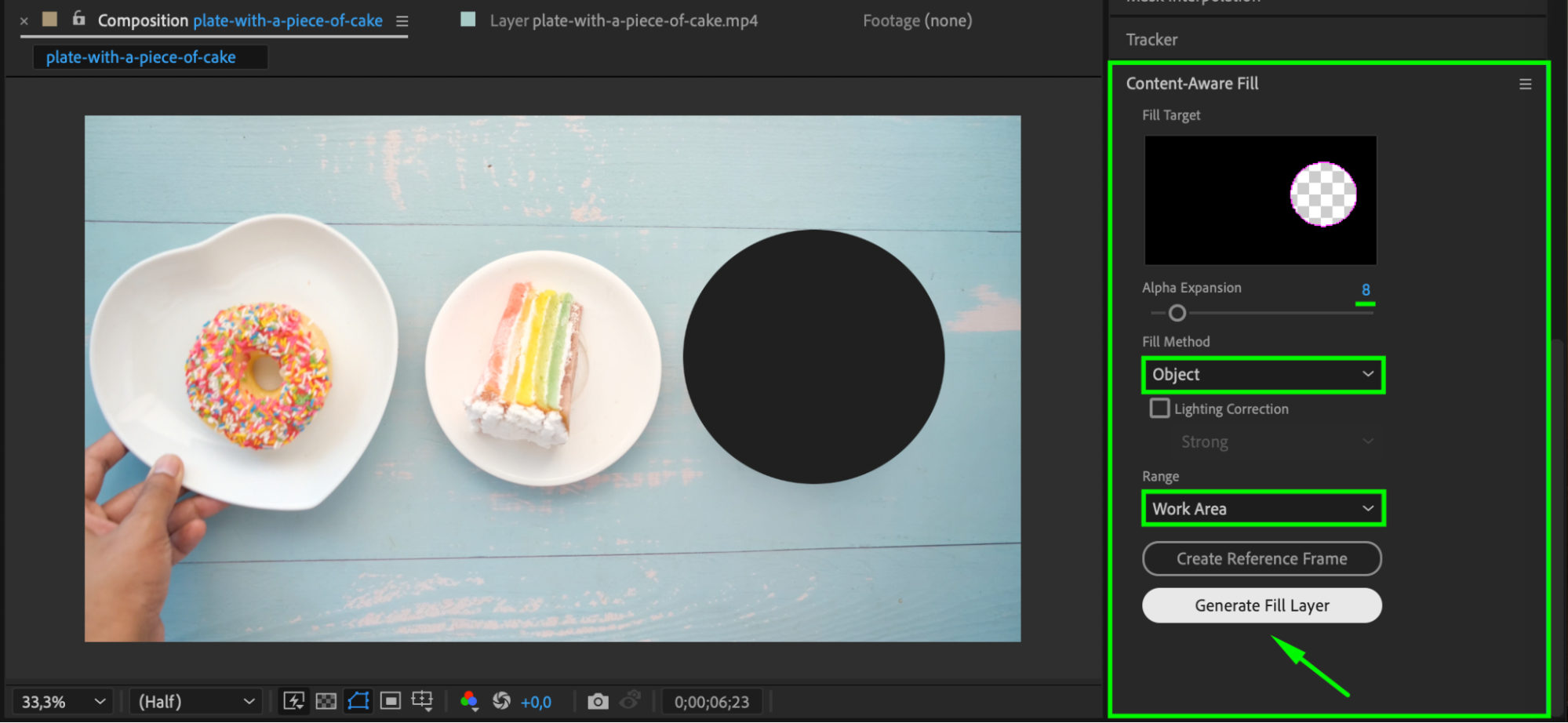Close the Composition panel tab
1568x723 pixels.
pyautogui.click(x=24, y=21)
